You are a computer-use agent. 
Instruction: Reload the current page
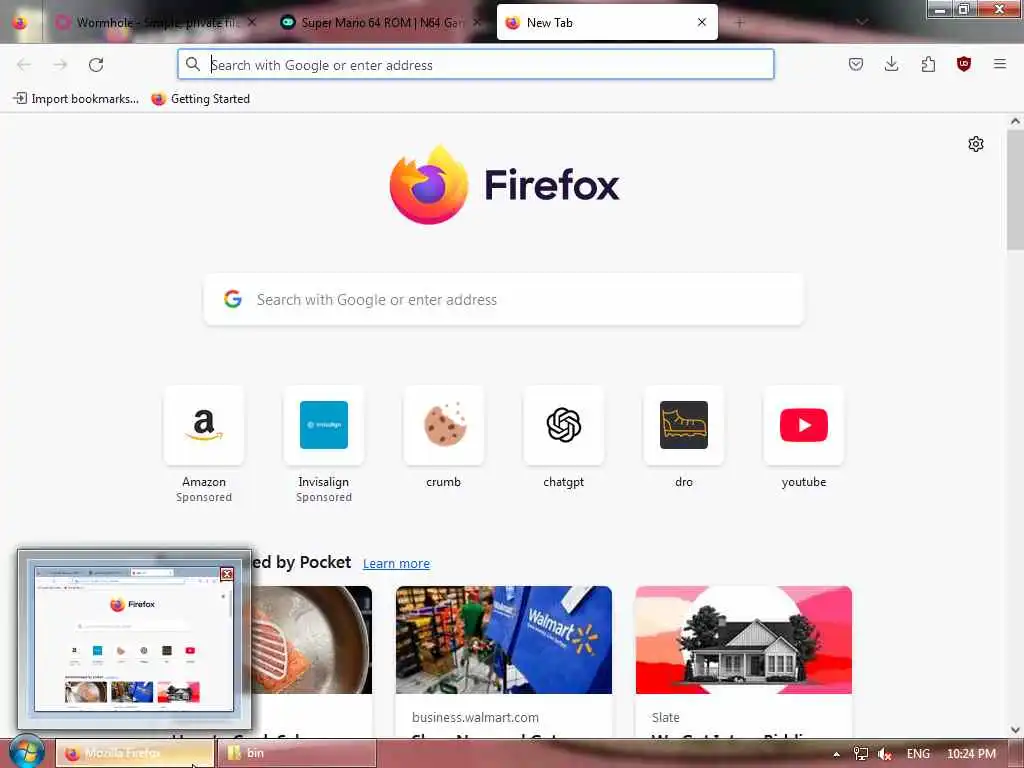click(96, 65)
